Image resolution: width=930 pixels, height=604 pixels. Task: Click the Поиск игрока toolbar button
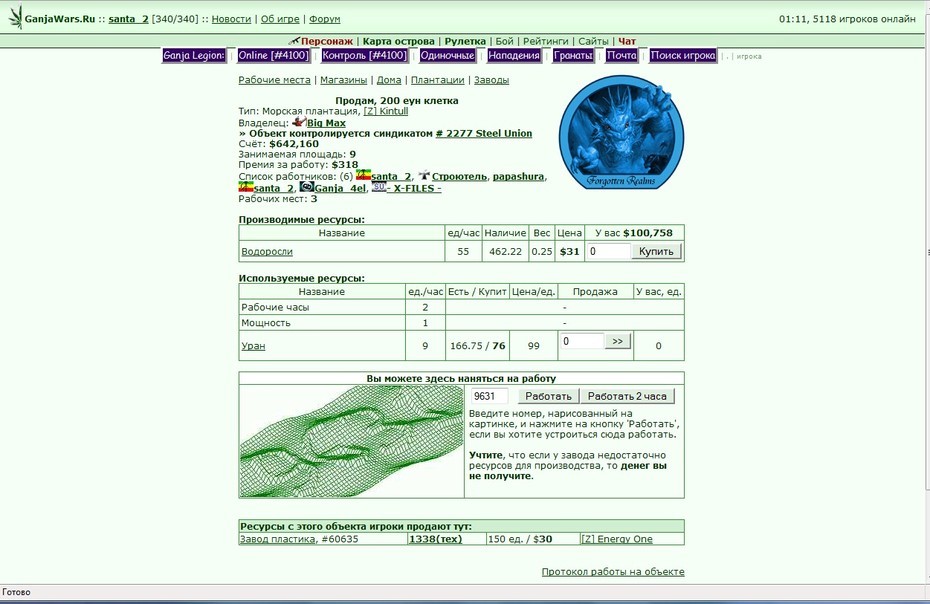[x=683, y=56]
